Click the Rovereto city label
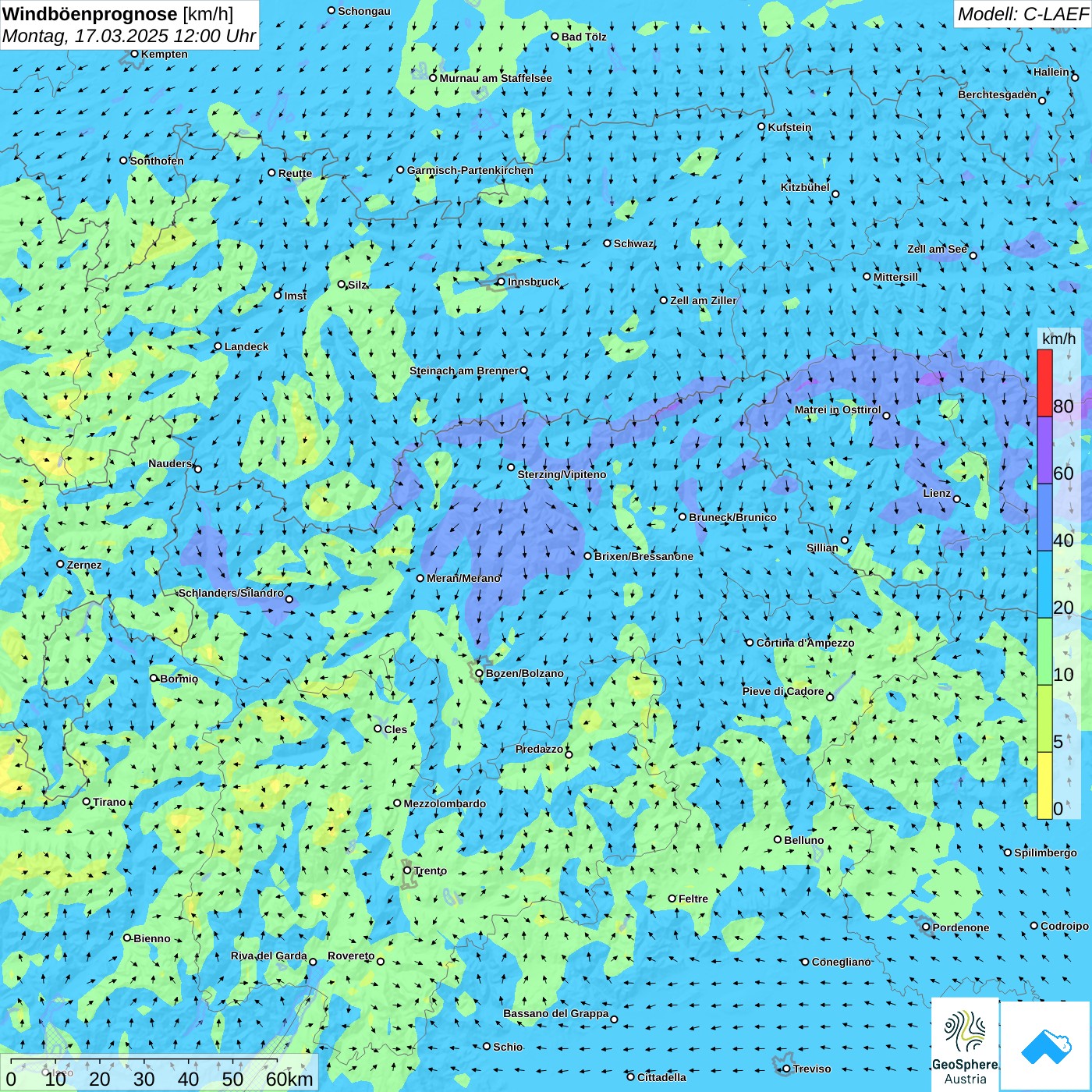Screen dimensions: 1092x1092 click(x=351, y=955)
